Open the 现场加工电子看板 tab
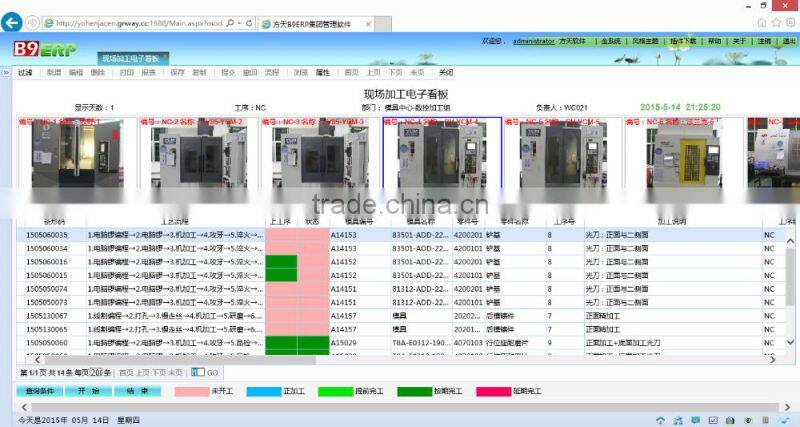 [x=134, y=59]
